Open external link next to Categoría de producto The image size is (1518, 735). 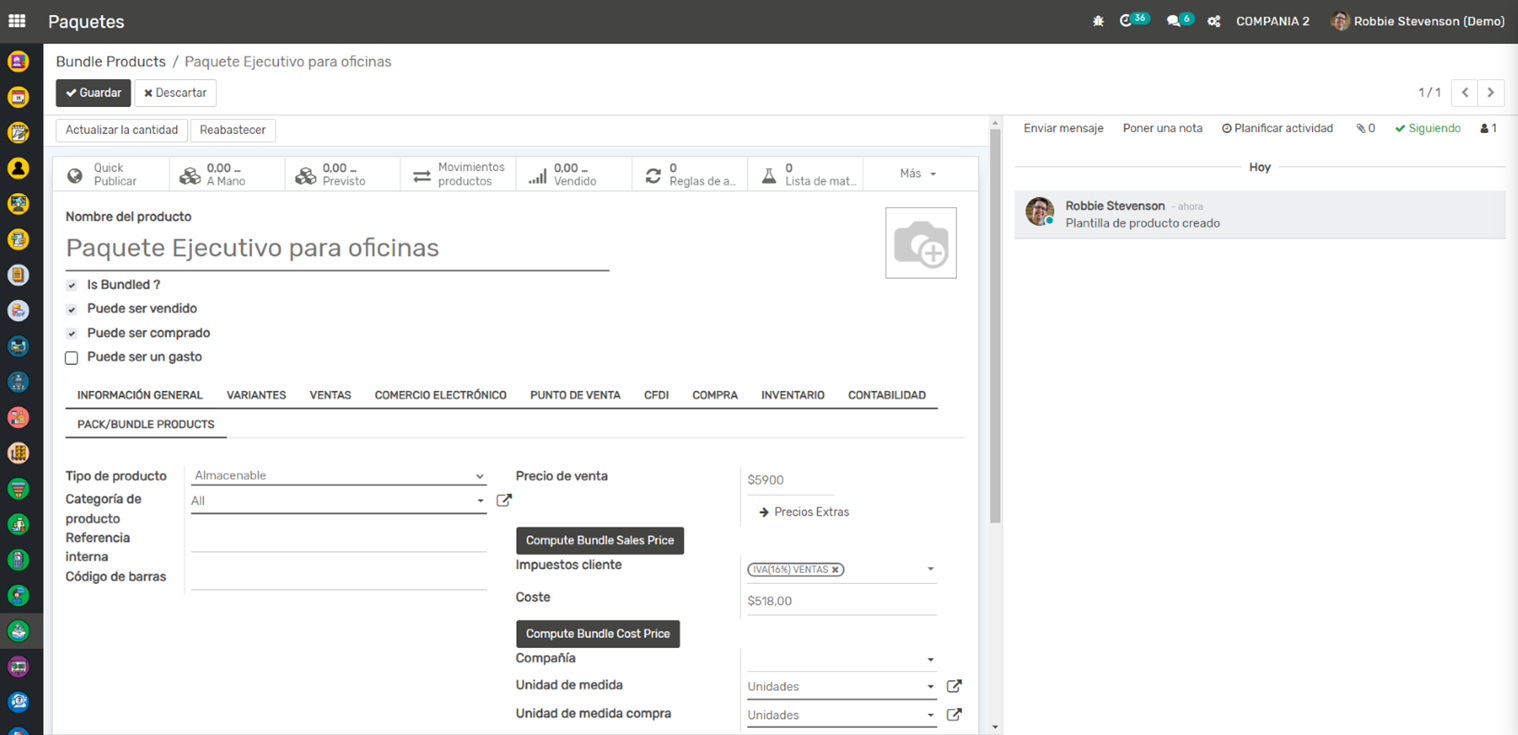(x=504, y=500)
